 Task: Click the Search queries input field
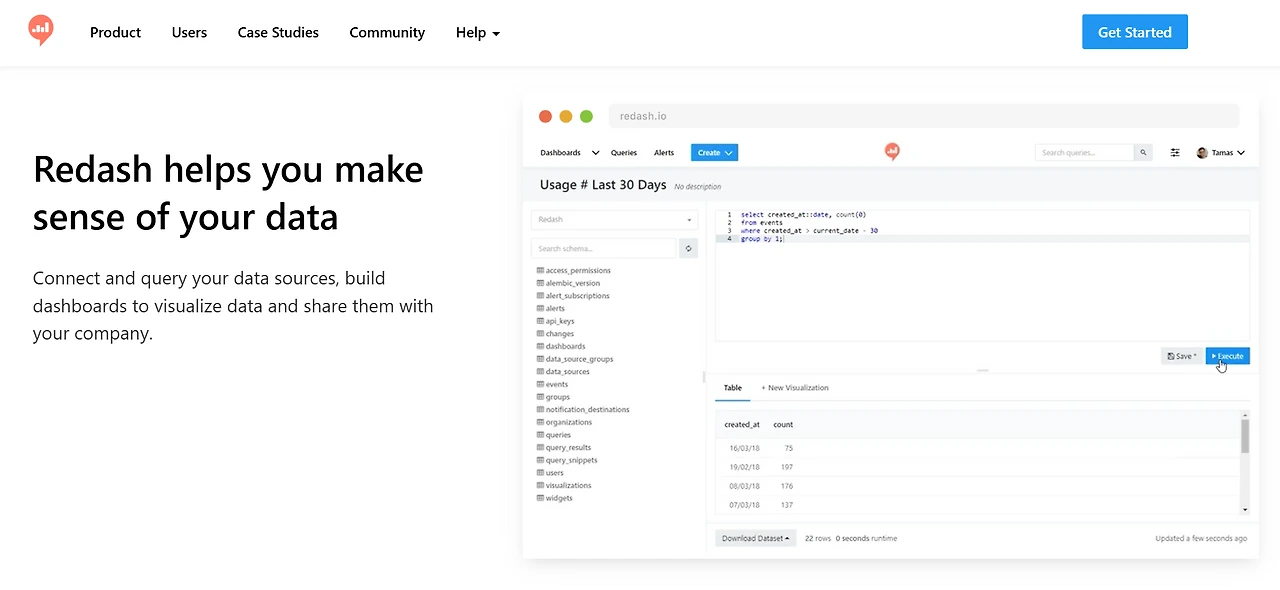coord(1085,153)
